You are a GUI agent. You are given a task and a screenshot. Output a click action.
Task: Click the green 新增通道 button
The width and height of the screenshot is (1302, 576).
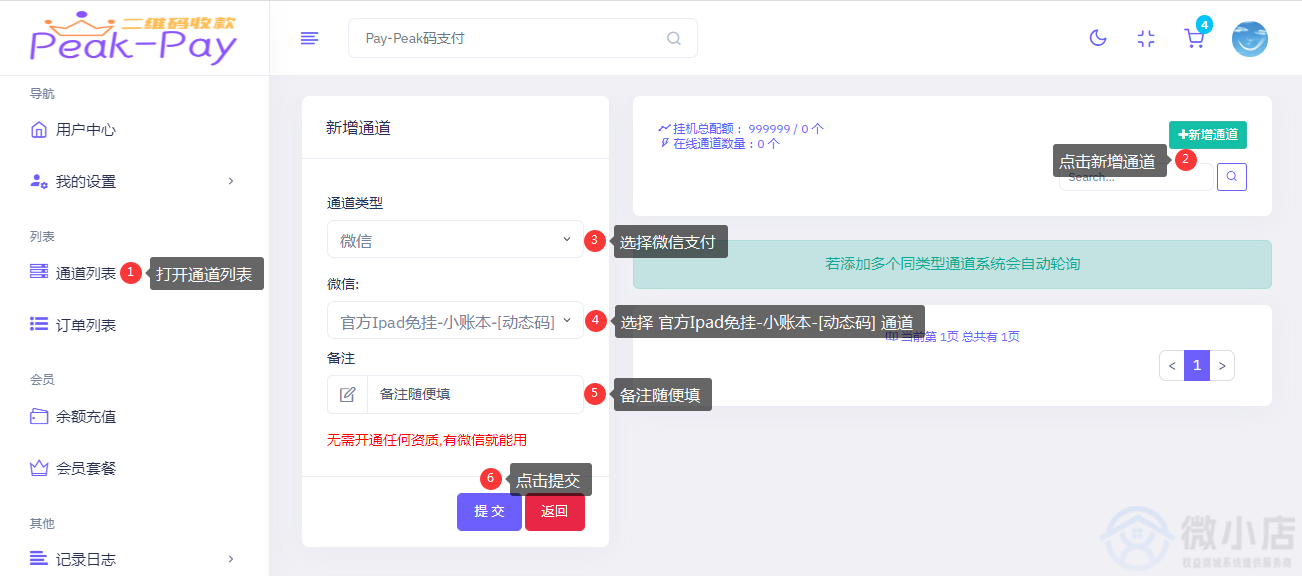(1207, 135)
